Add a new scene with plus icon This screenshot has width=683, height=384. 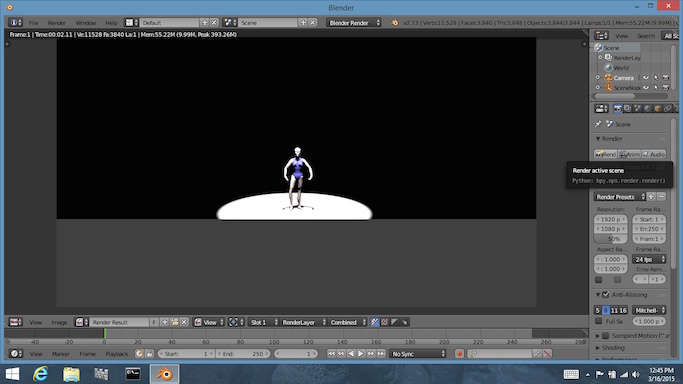coord(303,22)
